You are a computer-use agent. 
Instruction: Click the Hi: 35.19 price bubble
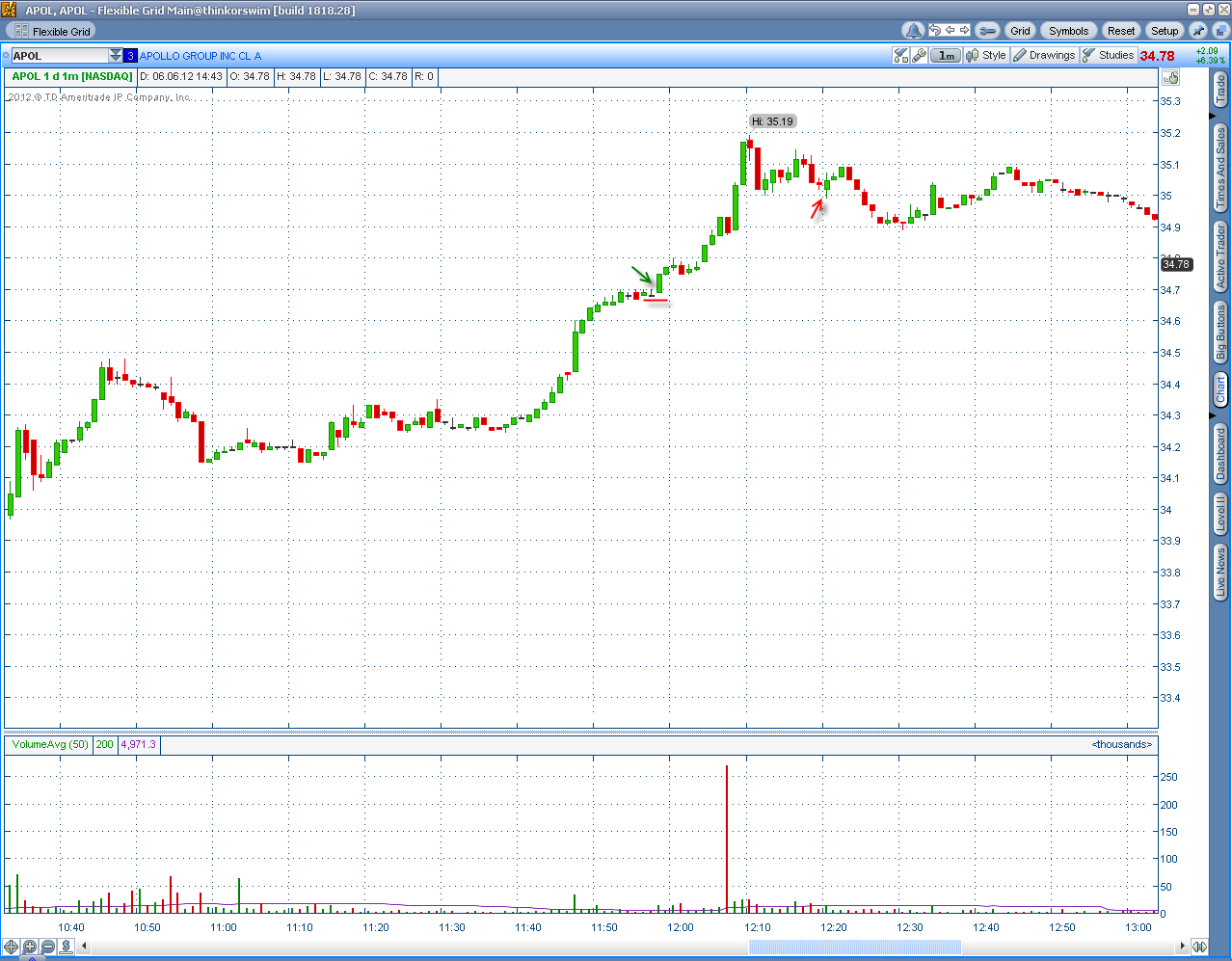coord(773,121)
